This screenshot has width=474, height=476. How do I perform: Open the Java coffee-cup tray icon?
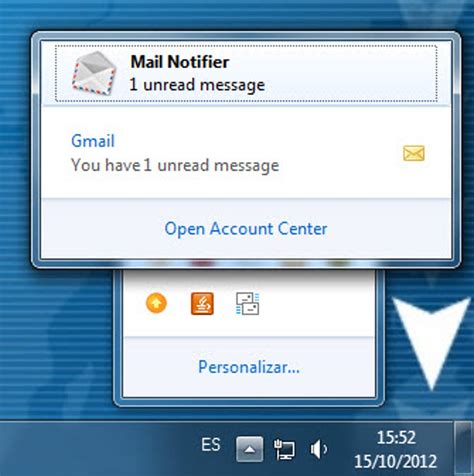click(x=202, y=304)
